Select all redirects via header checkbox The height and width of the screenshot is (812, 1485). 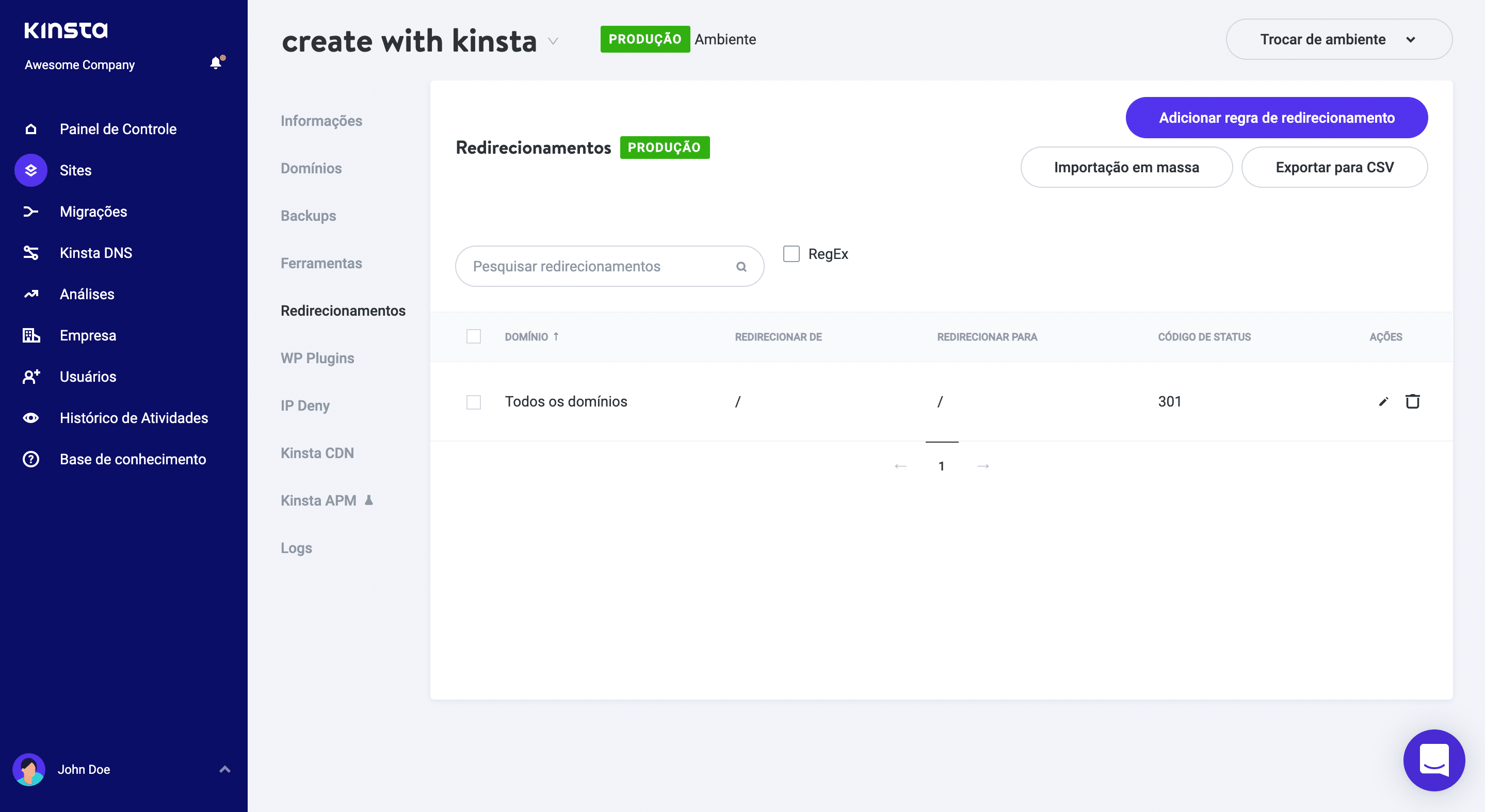(473, 336)
